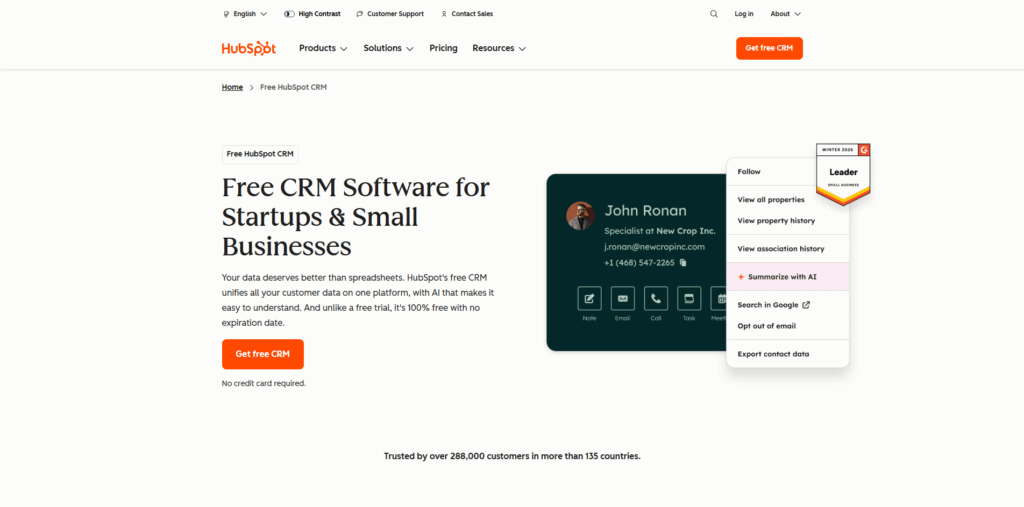Click the hero Get free CRM button

coord(263,354)
